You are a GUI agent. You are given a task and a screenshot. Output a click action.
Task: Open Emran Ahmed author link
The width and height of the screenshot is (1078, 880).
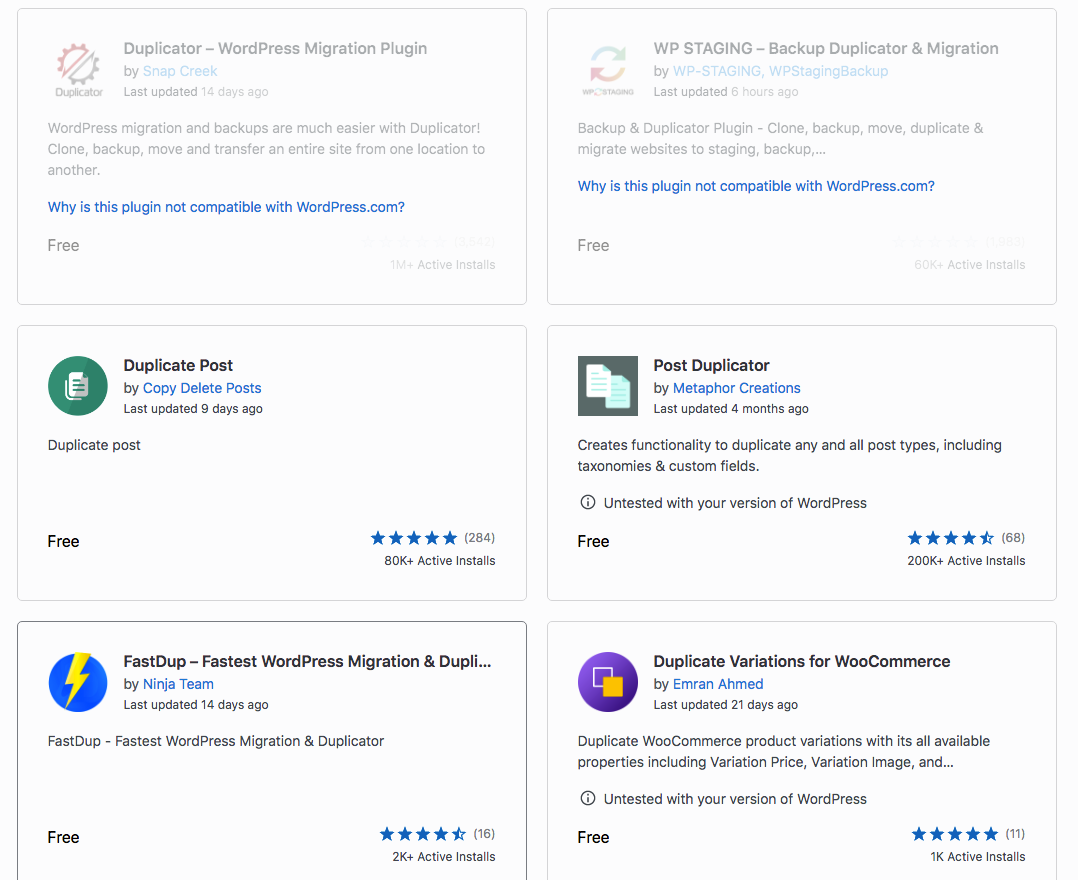tap(718, 684)
